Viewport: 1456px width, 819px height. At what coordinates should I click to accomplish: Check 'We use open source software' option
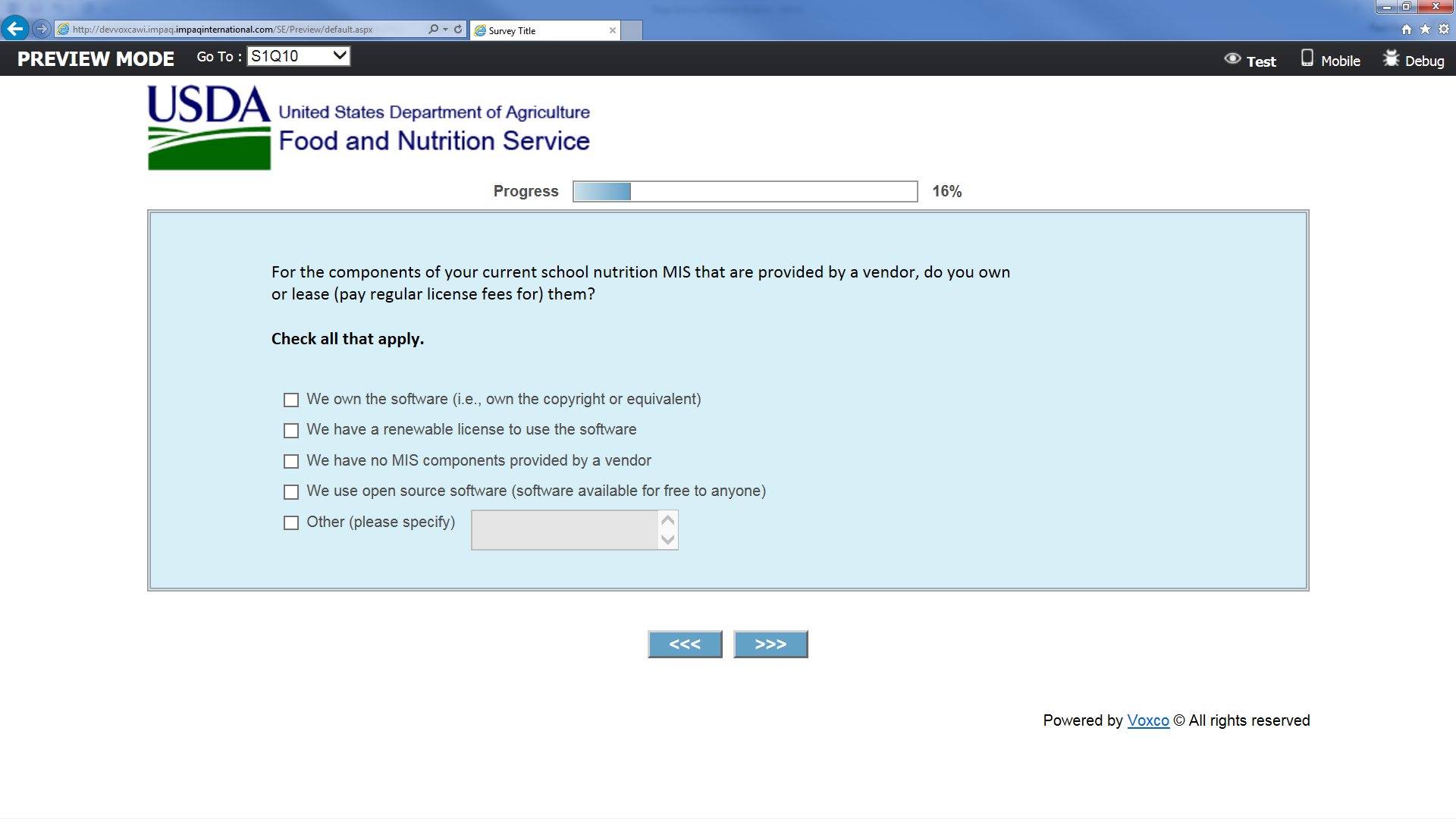[x=291, y=492]
